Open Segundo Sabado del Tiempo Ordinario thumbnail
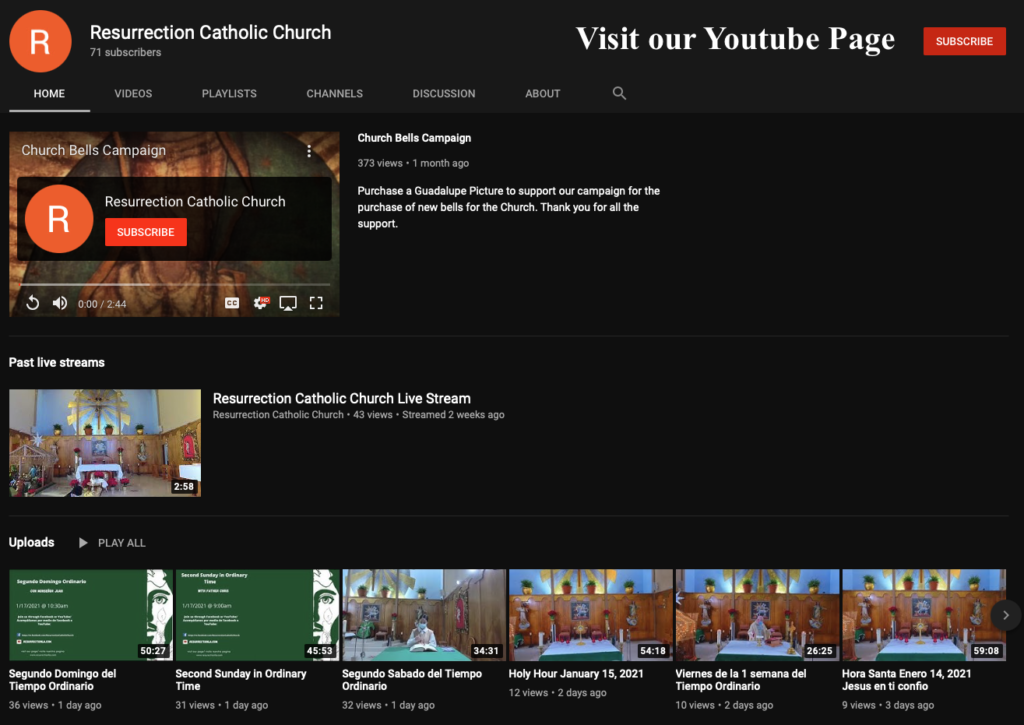 tap(424, 615)
